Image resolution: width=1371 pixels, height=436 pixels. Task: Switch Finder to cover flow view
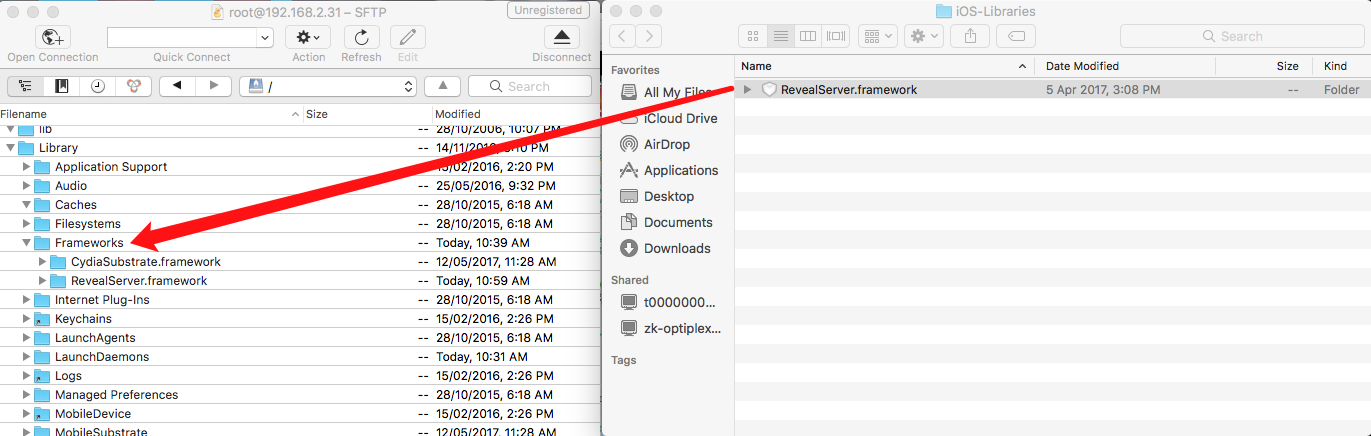click(x=835, y=36)
